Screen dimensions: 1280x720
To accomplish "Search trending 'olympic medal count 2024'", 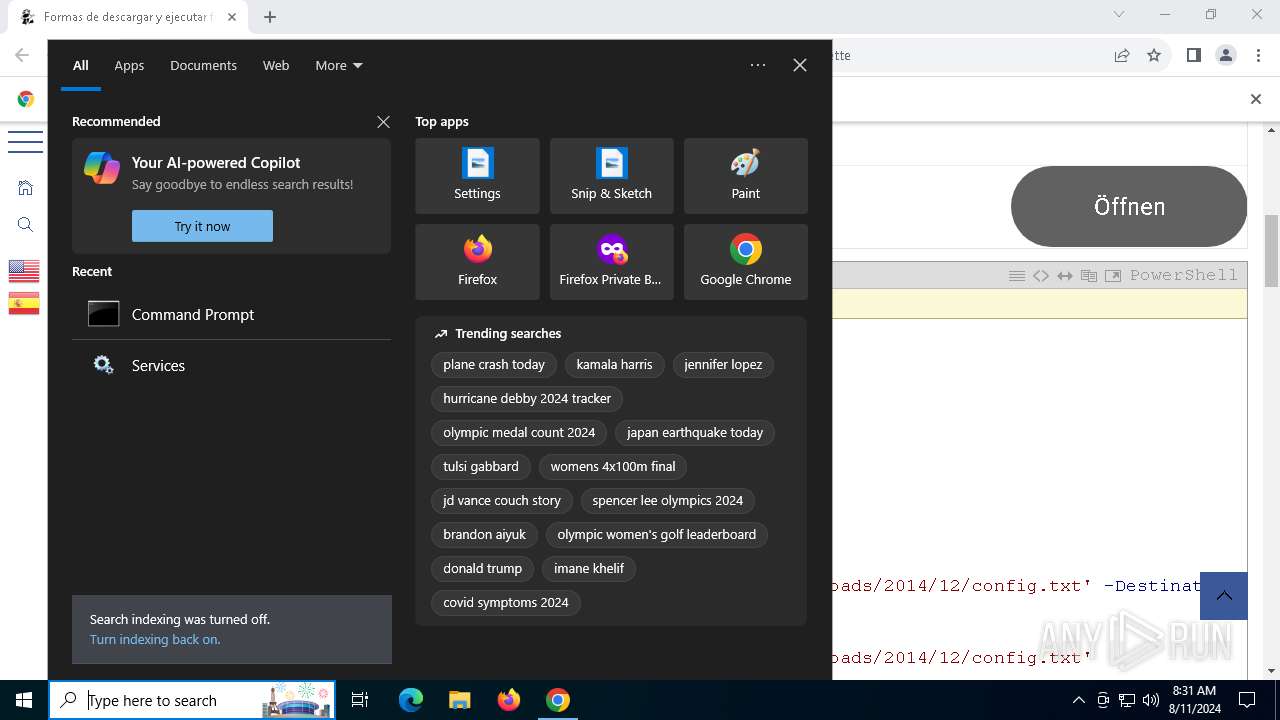I will (519, 433).
